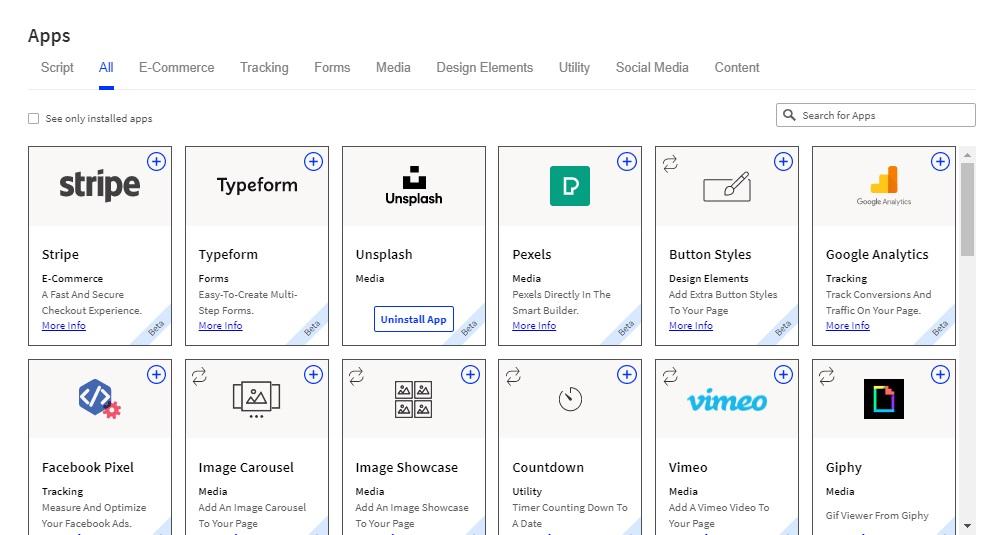The width and height of the screenshot is (995, 535).
Task: Switch to the E-Commerce tab
Action: point(176,68)
